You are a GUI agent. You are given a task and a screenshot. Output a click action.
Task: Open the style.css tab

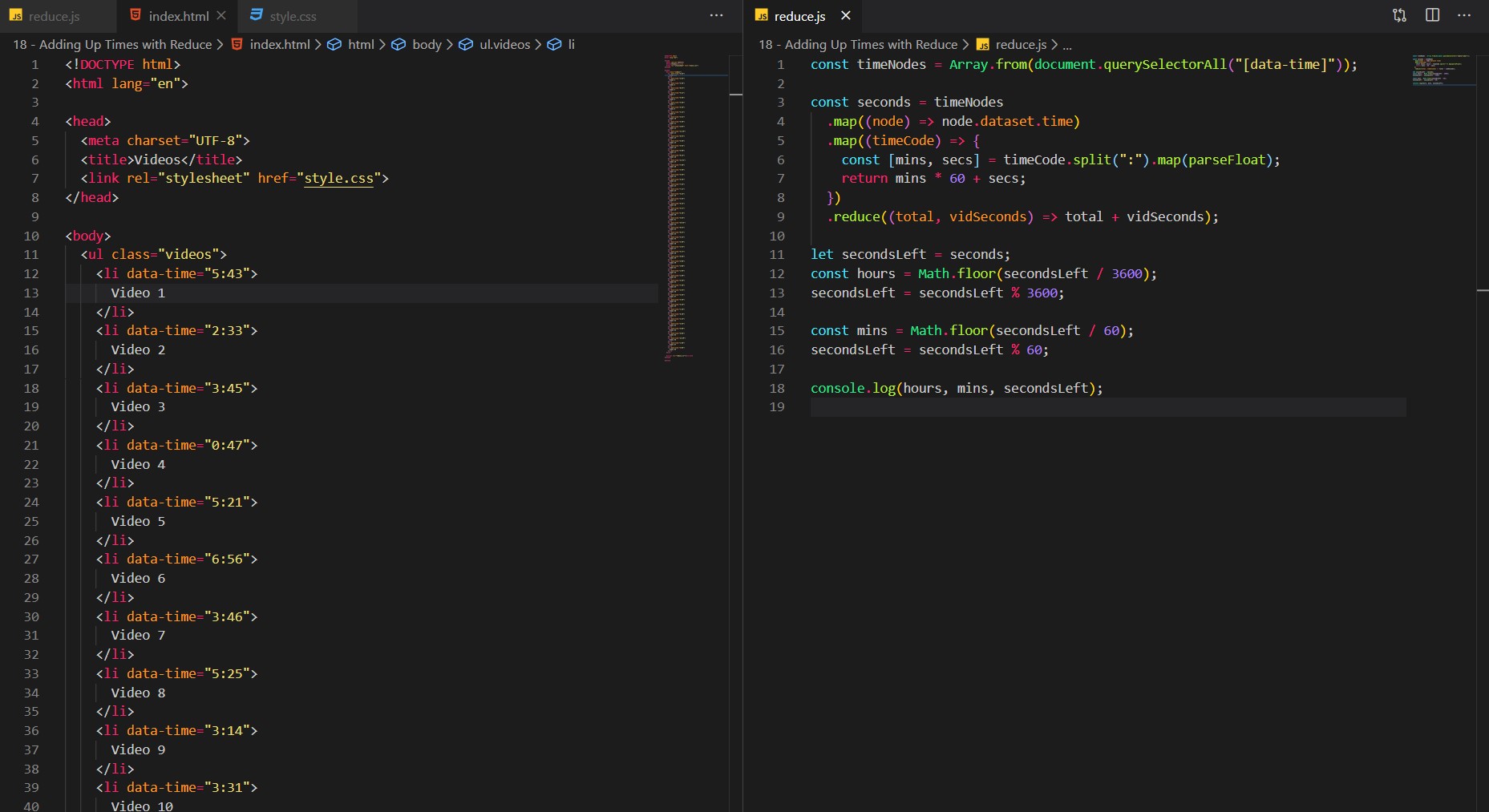[x=293, y=16]
